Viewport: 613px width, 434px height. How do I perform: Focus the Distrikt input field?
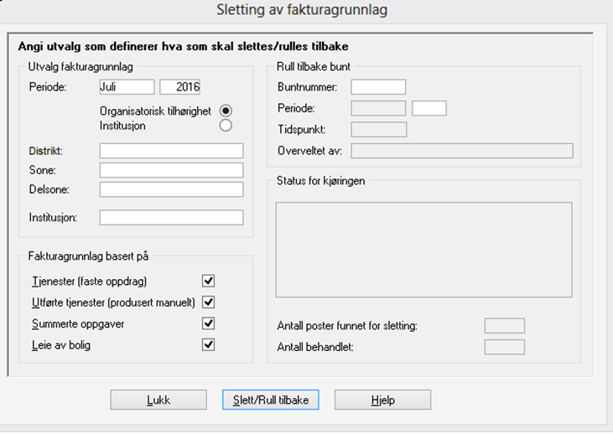171,151
